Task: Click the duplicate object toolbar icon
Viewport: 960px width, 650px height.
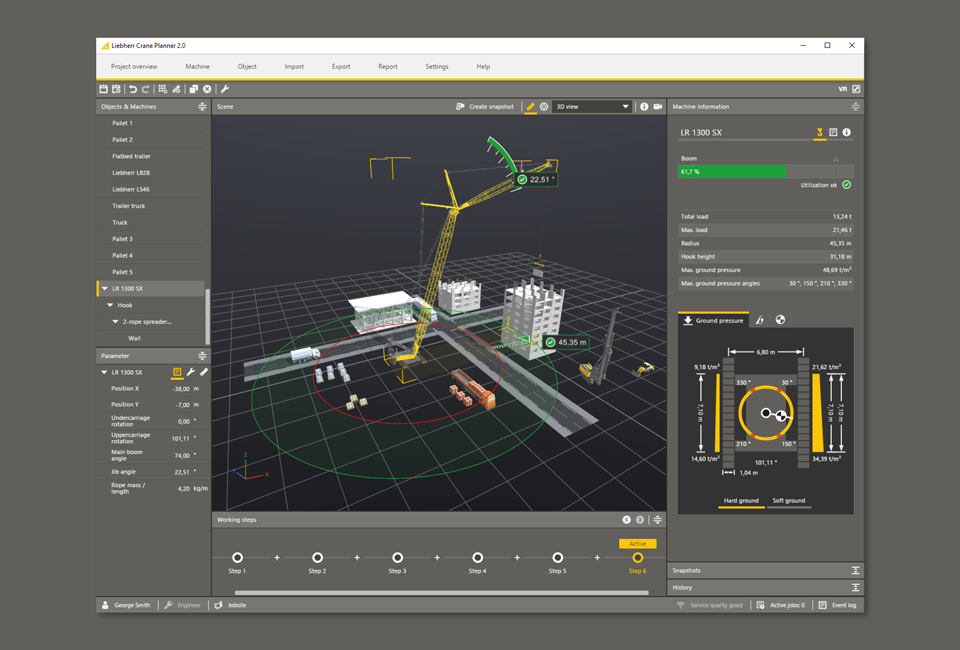Action: 193,89
